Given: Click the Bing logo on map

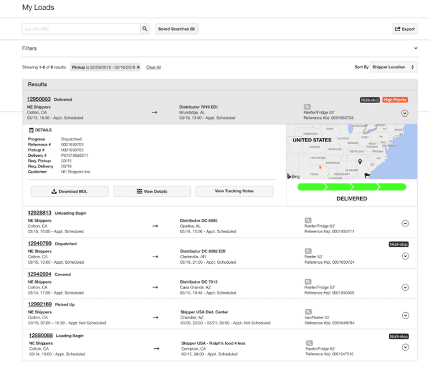Looking at the screenshot, I should point(293,176).
